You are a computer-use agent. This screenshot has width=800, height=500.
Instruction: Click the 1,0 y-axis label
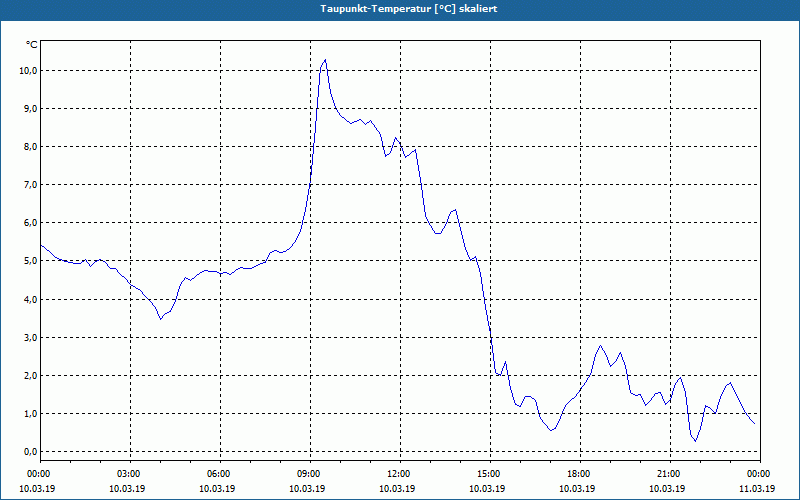click(31, 414)
